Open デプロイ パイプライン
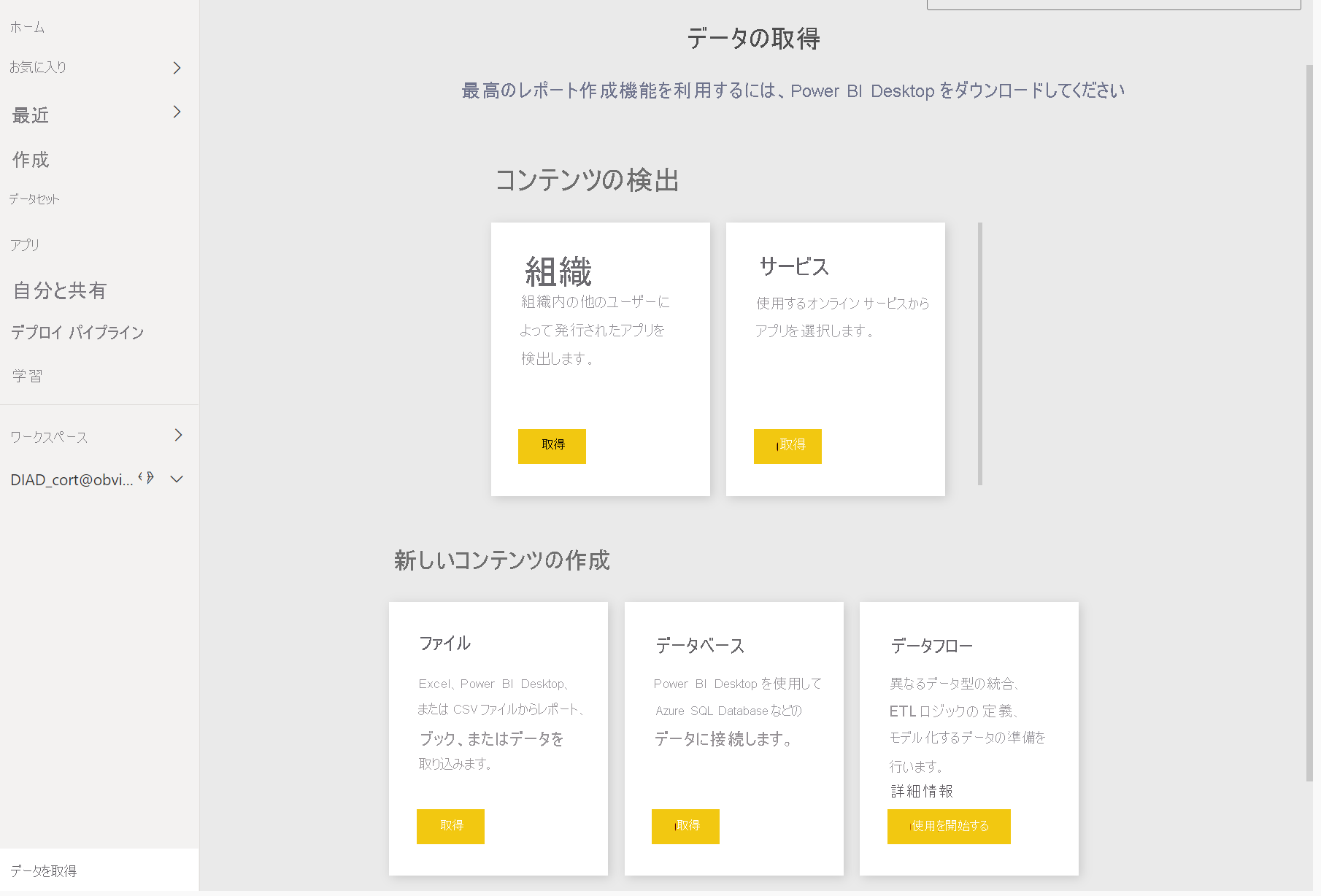1321x896 pixels. (77, 333)
